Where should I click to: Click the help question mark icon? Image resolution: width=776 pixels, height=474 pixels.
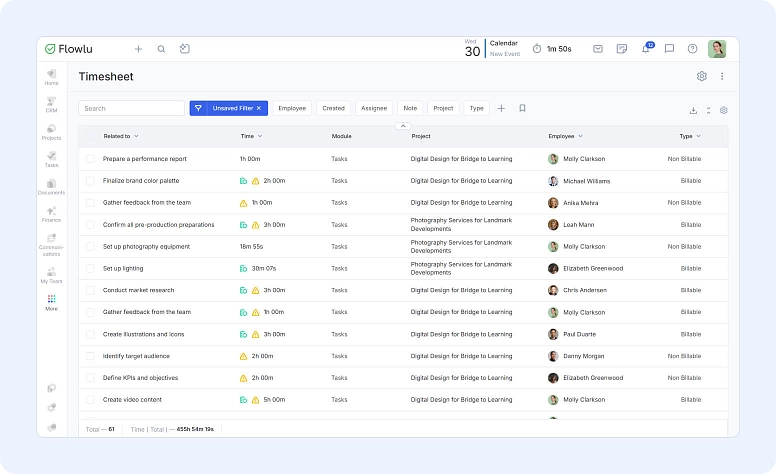coord(692,48)
